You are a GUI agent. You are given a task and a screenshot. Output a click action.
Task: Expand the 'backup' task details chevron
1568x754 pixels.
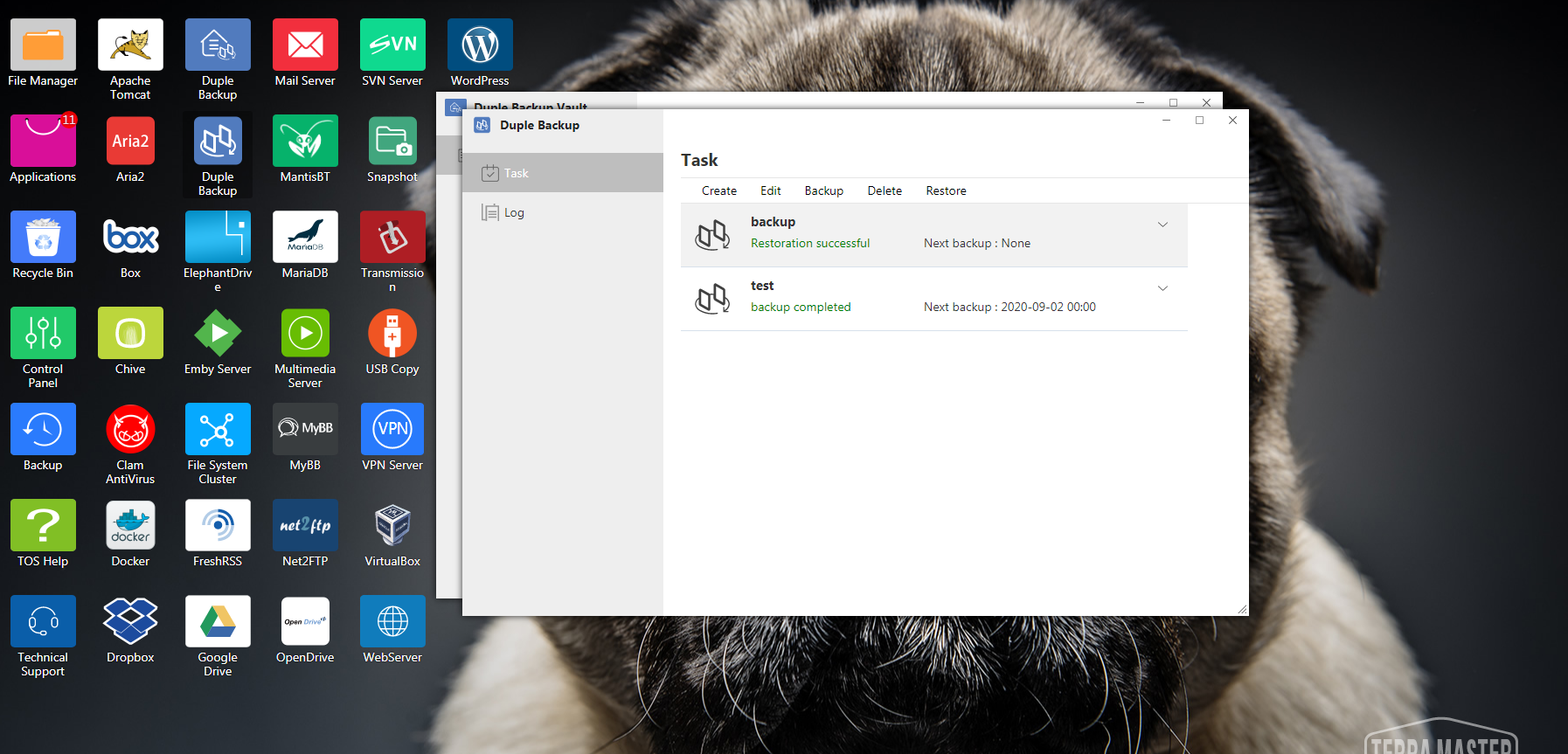[x=1162, y=225]
